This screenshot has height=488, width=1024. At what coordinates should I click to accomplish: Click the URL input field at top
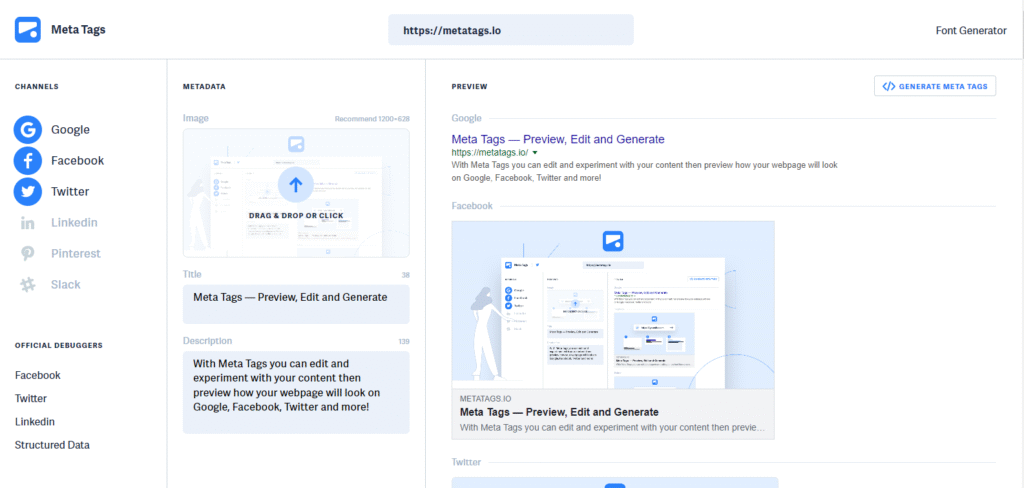510,30
